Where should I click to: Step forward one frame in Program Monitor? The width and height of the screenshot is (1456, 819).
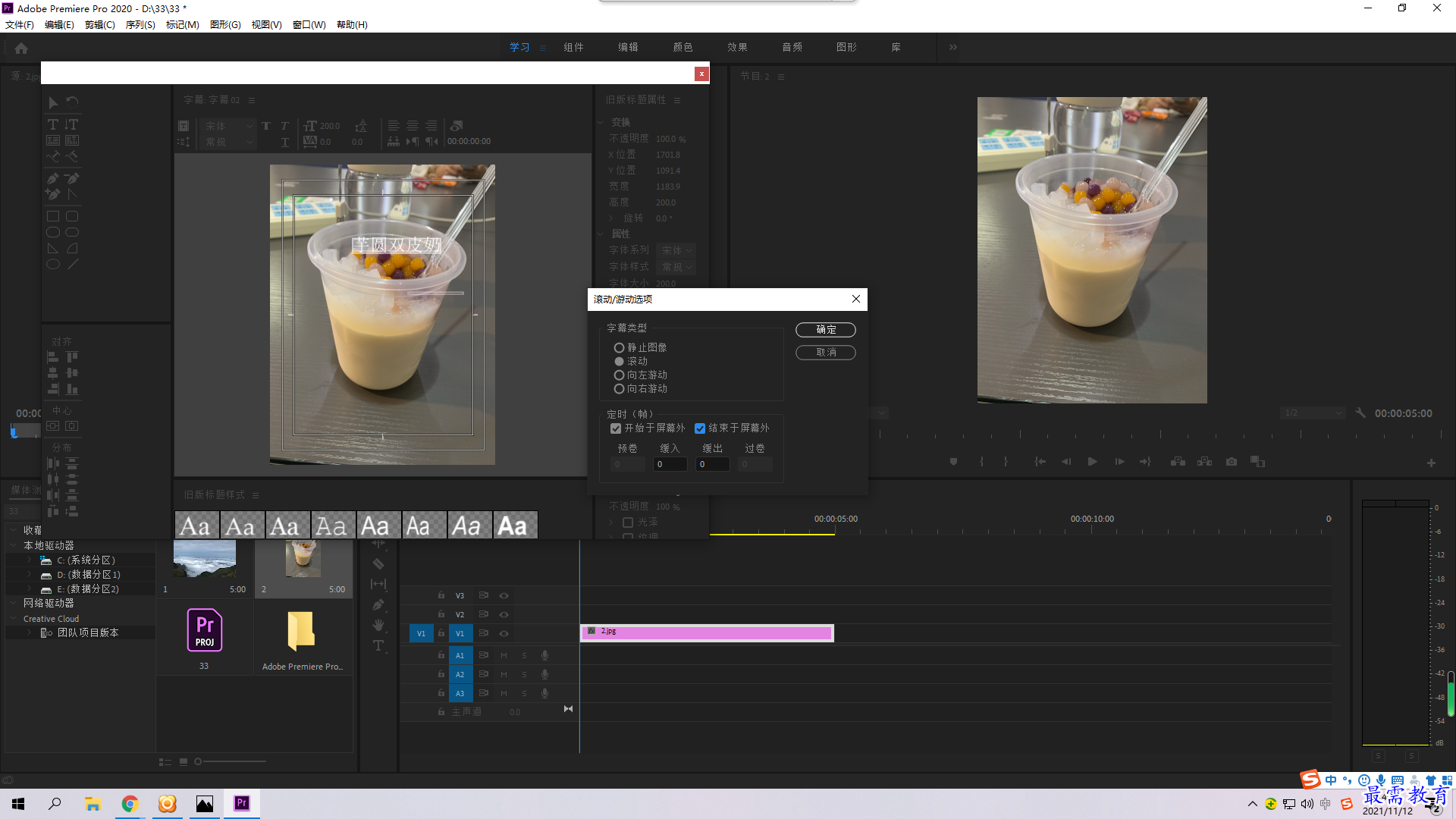tap(1119, 462)
